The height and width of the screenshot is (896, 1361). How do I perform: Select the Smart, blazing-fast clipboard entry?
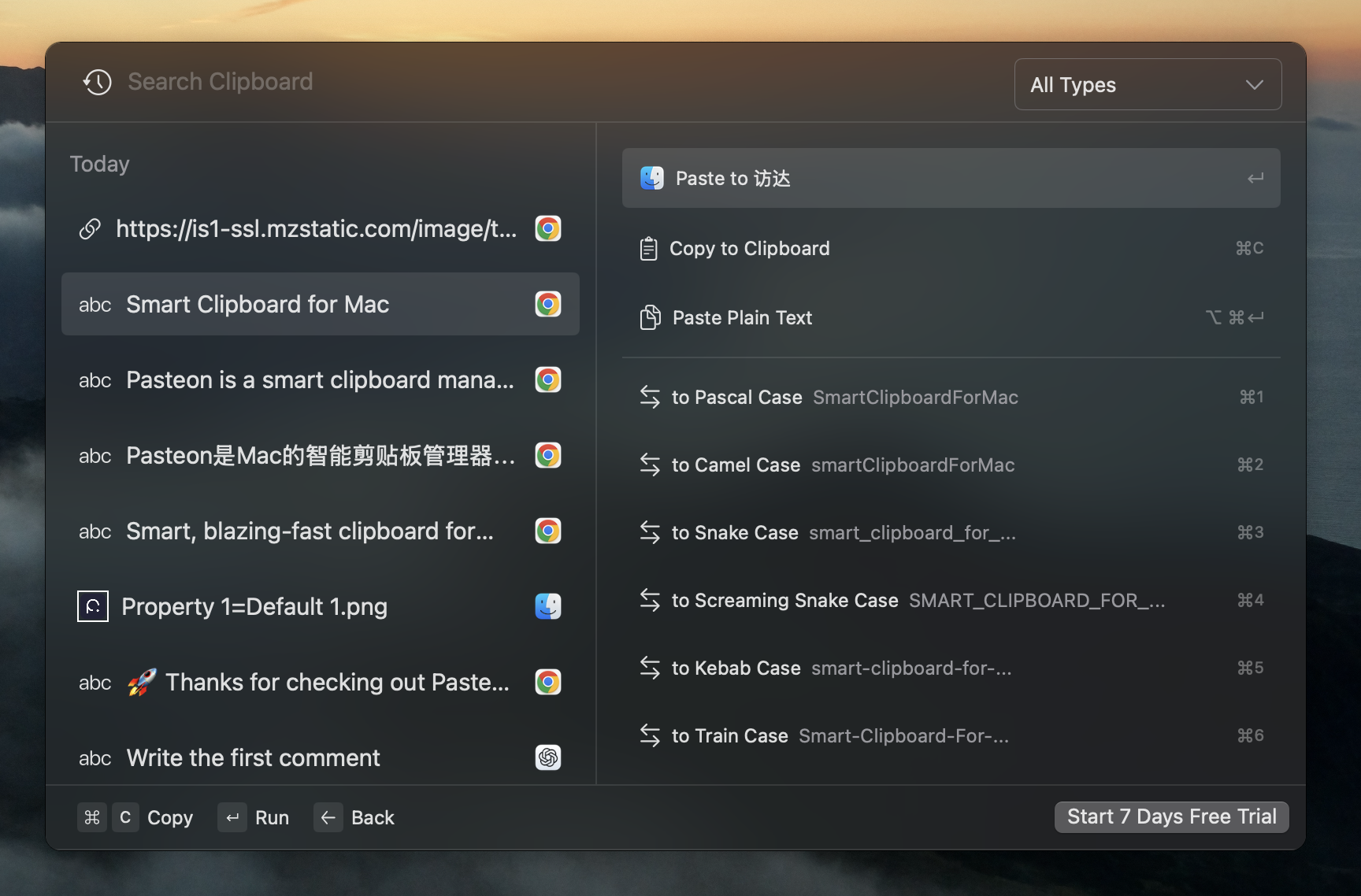click(x=321, y=531)
